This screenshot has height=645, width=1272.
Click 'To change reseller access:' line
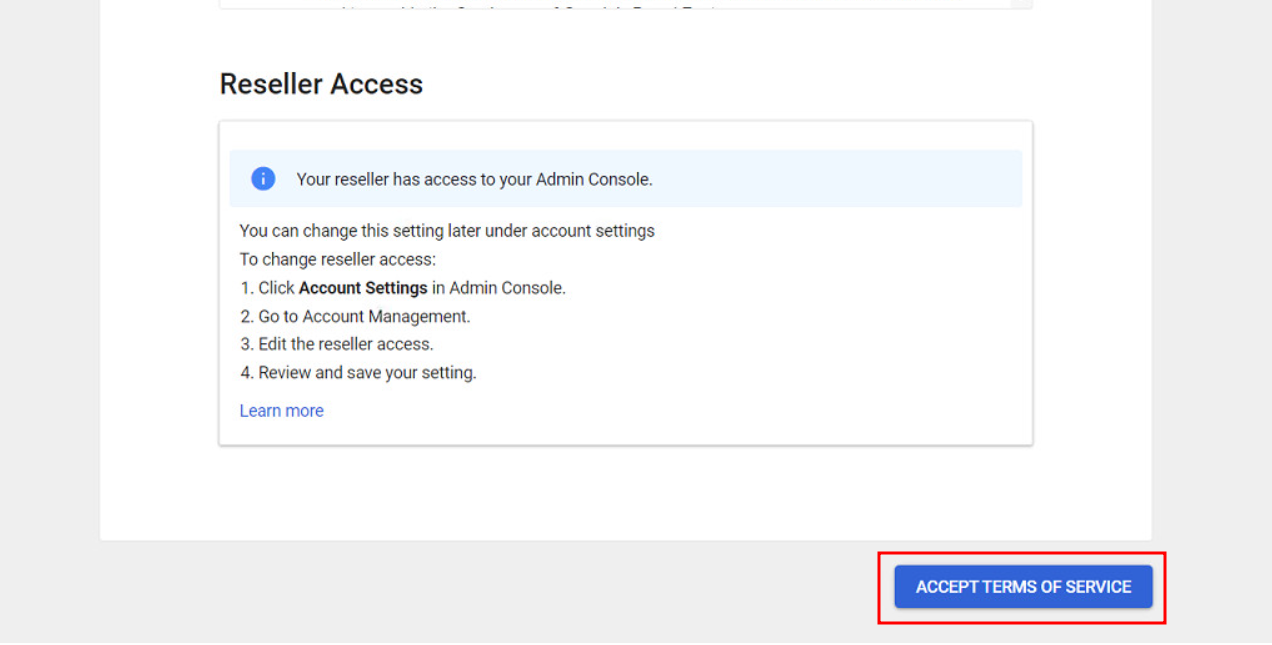337,259
